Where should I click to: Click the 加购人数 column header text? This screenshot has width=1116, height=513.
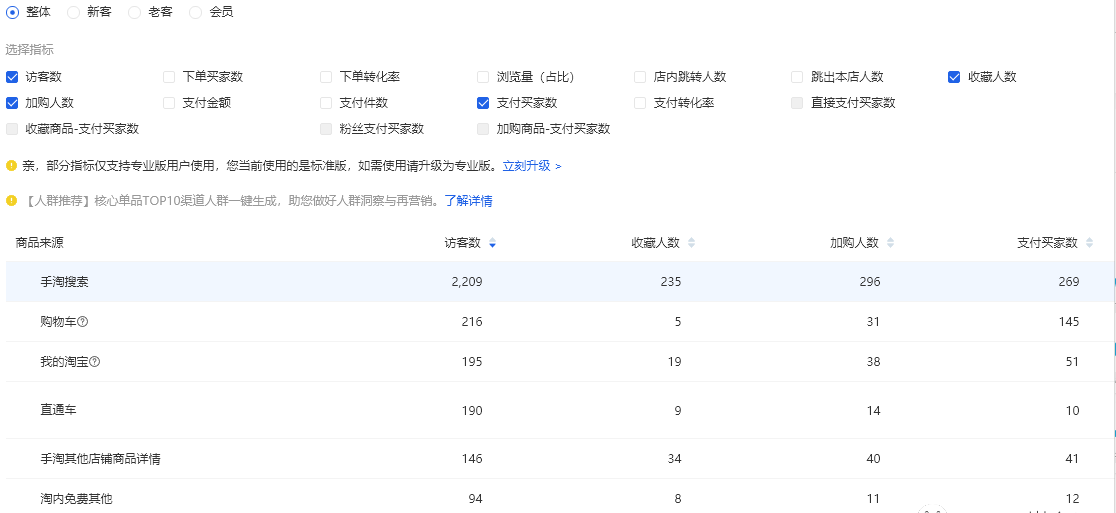854,243
